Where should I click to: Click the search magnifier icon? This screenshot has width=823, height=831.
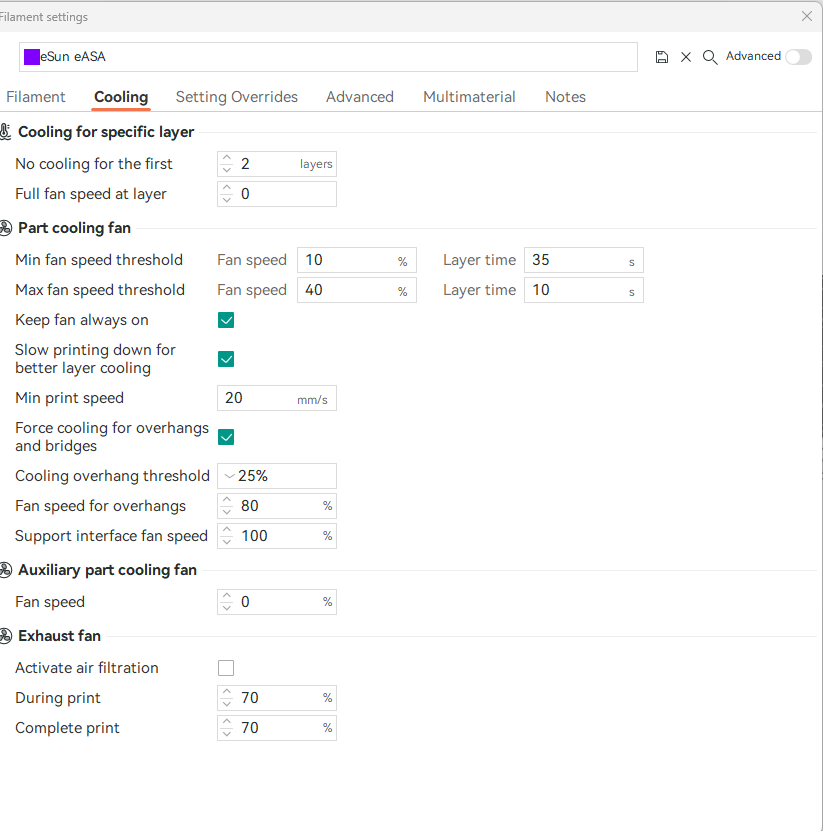click(710, 57)
